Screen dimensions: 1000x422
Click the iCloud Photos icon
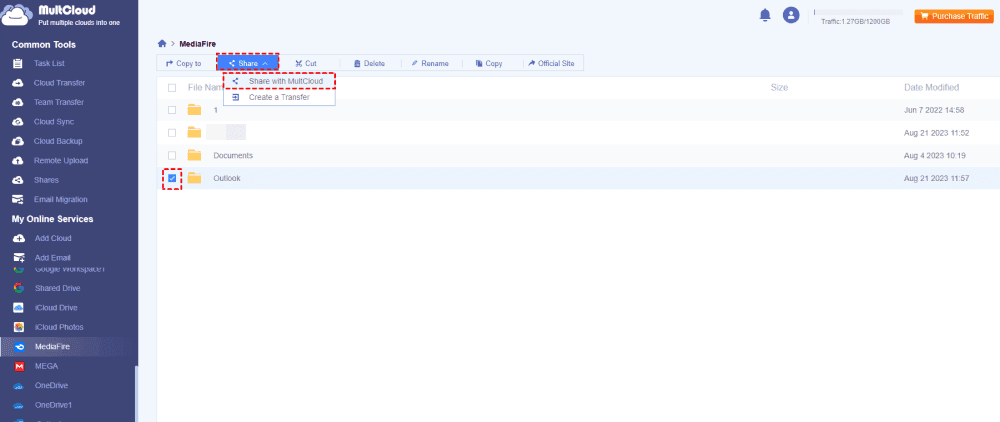click(19, 327)
